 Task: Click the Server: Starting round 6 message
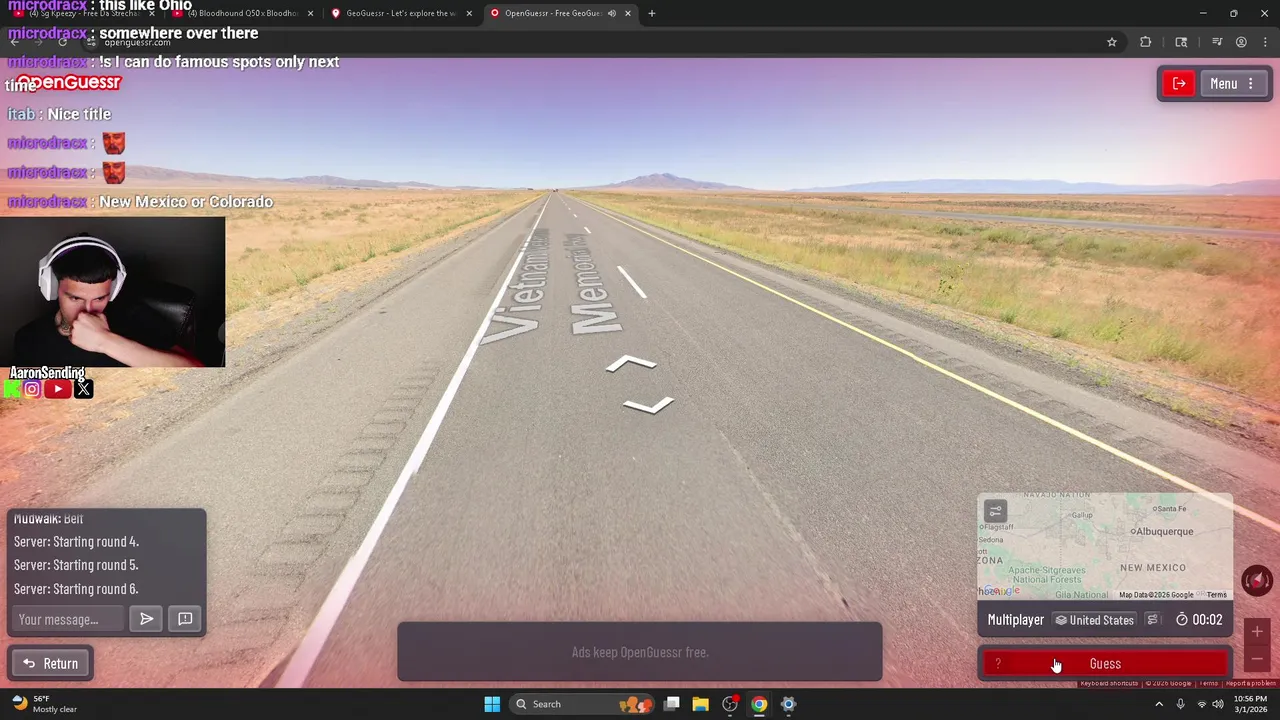click(76, 589)
